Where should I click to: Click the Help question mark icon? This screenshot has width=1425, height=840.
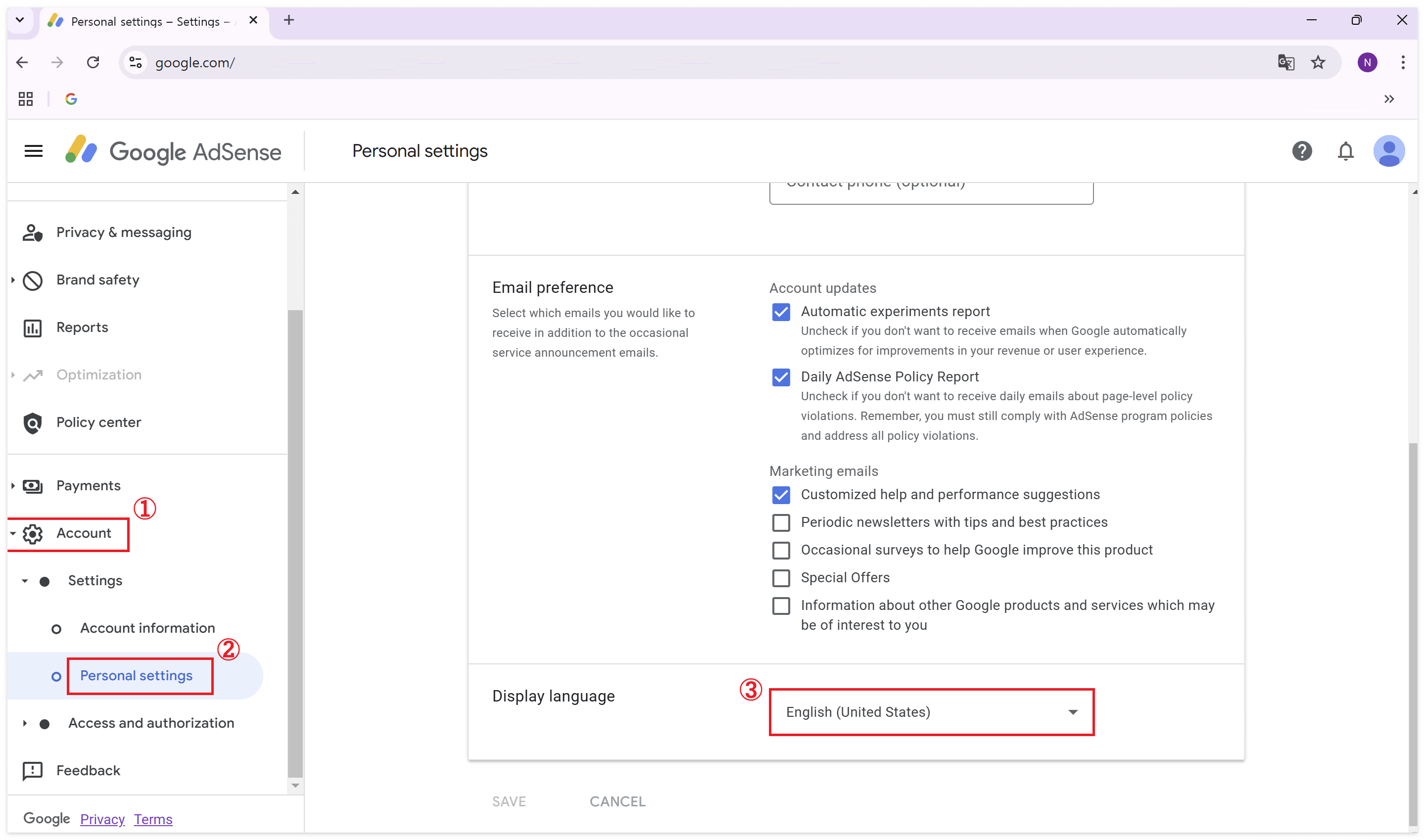click(1302, 151)
